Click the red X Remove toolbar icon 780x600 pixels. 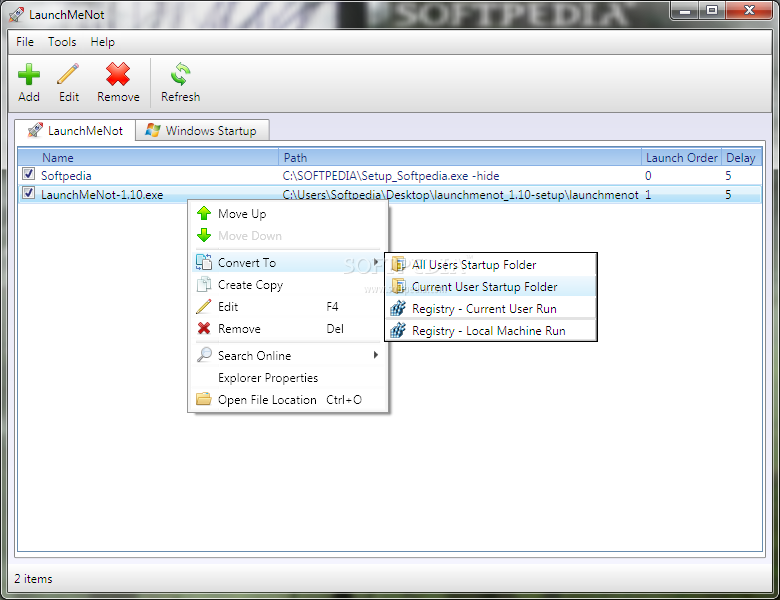[118, 74]
